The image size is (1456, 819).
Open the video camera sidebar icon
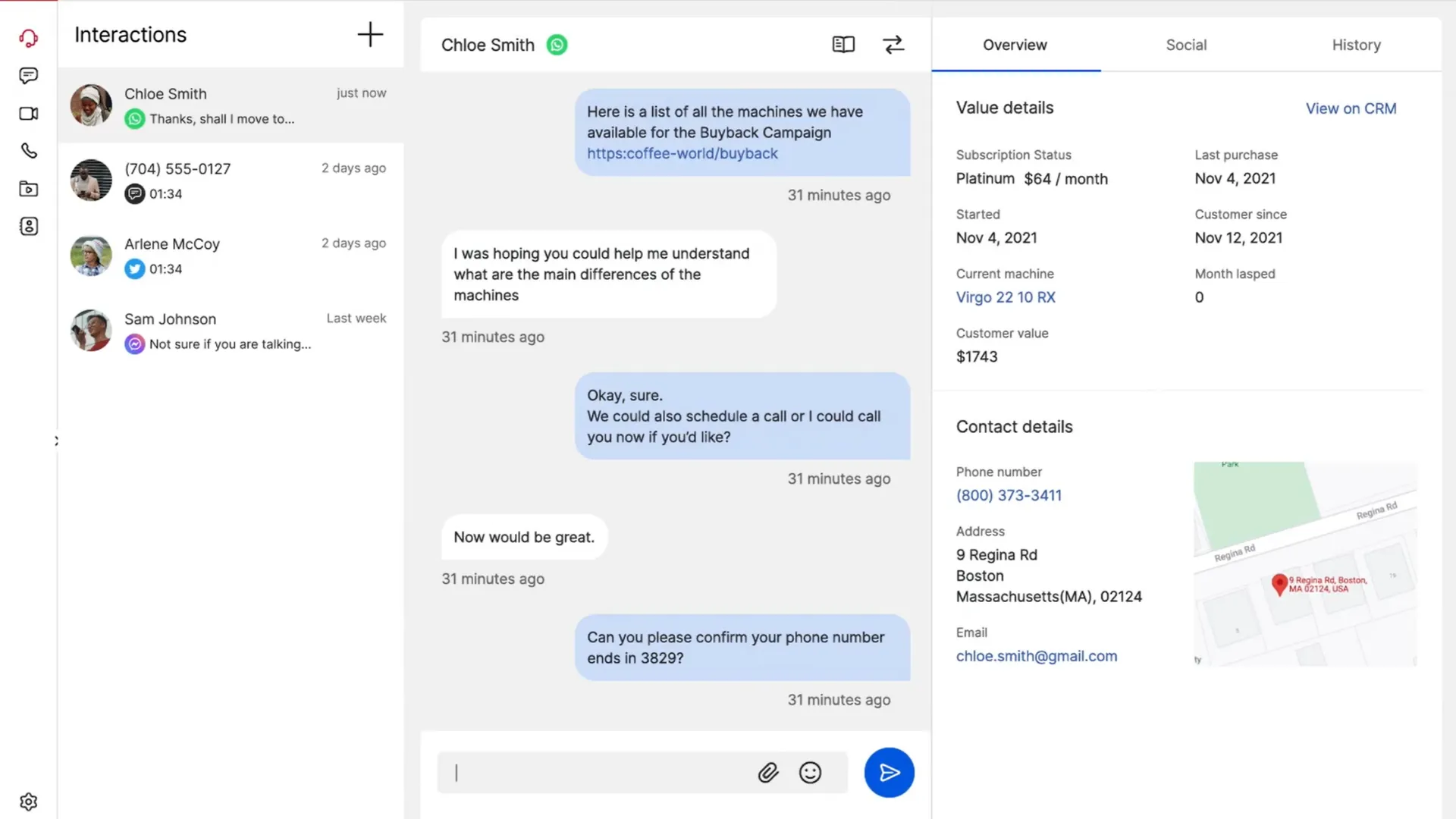(29, 114)
